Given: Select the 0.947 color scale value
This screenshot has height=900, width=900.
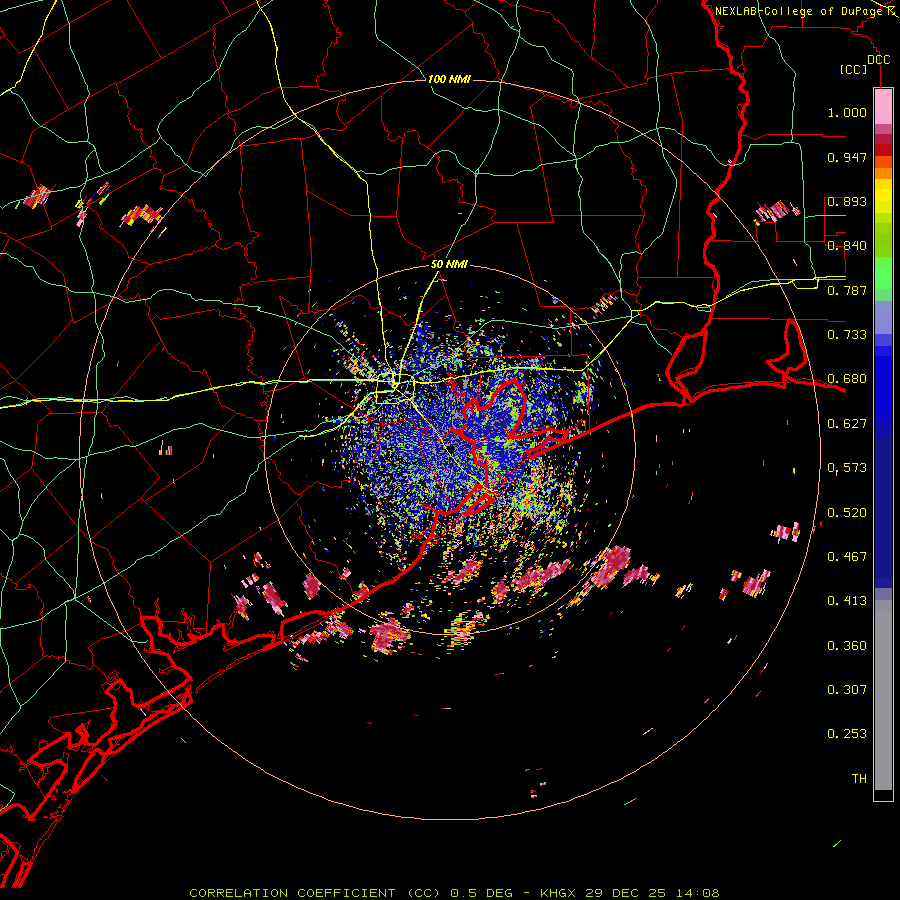Looking at the screenshot, I should 847,157.
